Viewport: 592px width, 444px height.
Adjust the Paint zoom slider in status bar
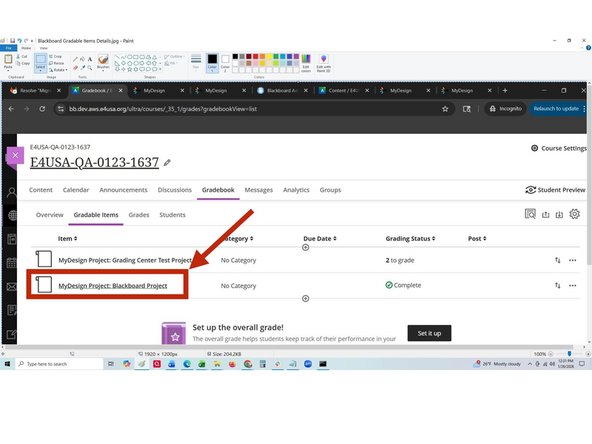(x=569, y=354)
